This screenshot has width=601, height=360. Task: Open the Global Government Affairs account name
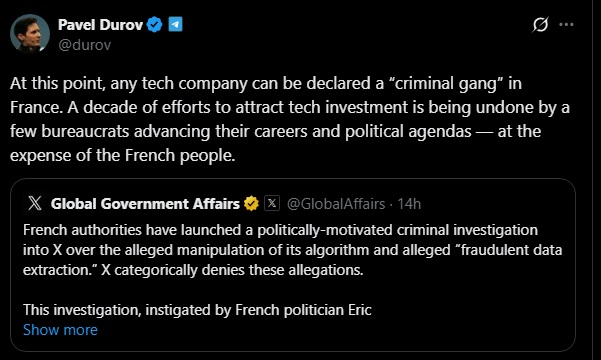click(x=145, y=204)
